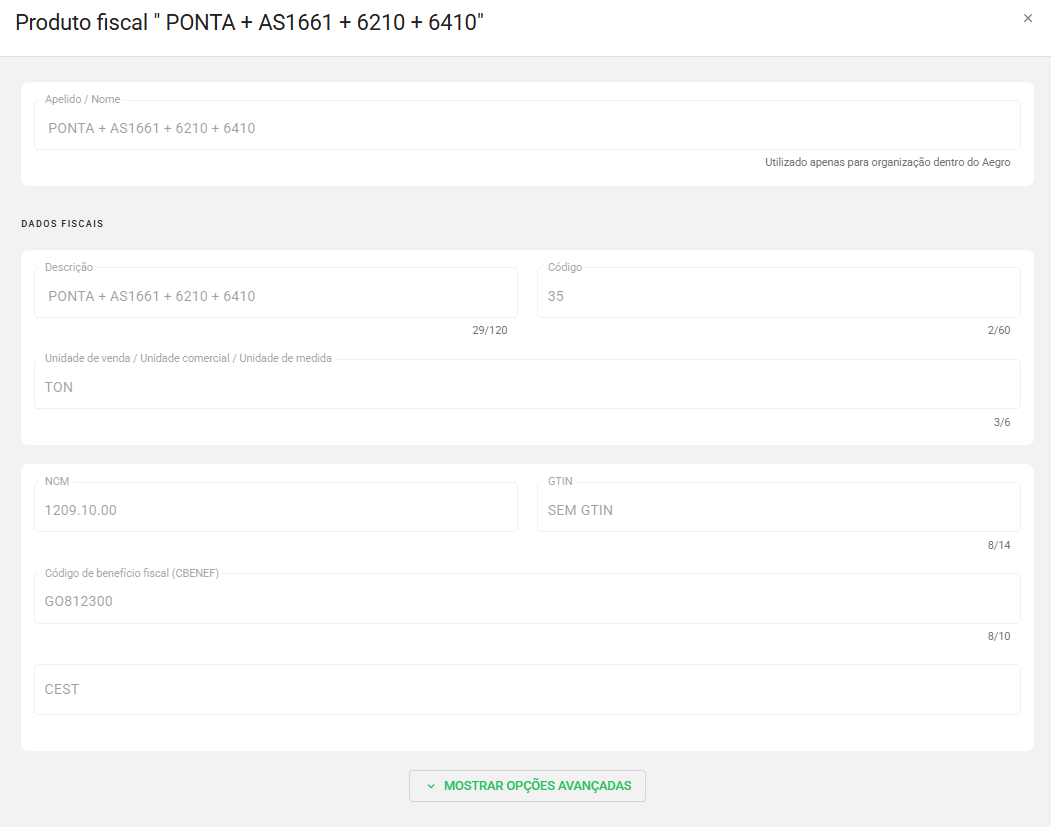Focus the GTIN field showing SEM GTIN
This screenshot has width=1051, height=827.
[778, 510]
